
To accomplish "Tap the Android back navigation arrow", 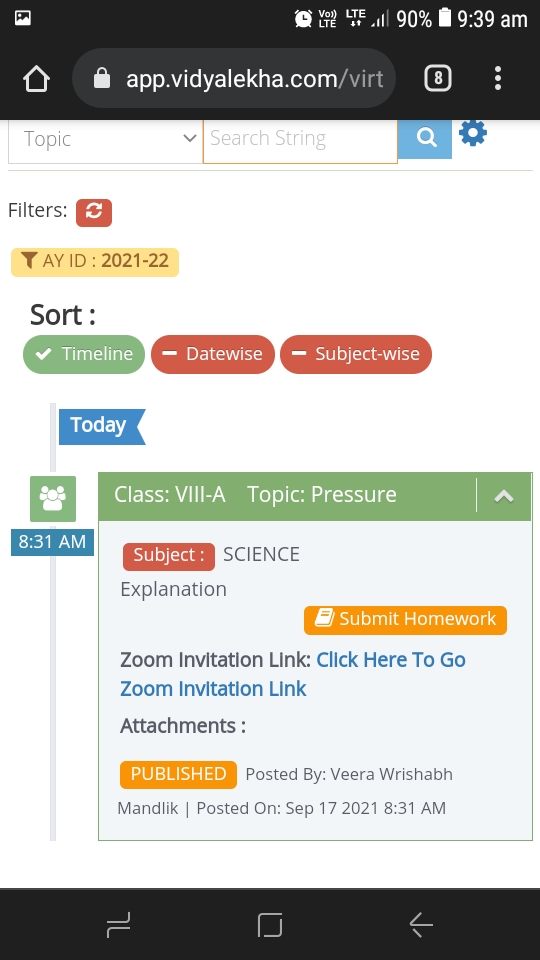I will click(x=421, y=924).
